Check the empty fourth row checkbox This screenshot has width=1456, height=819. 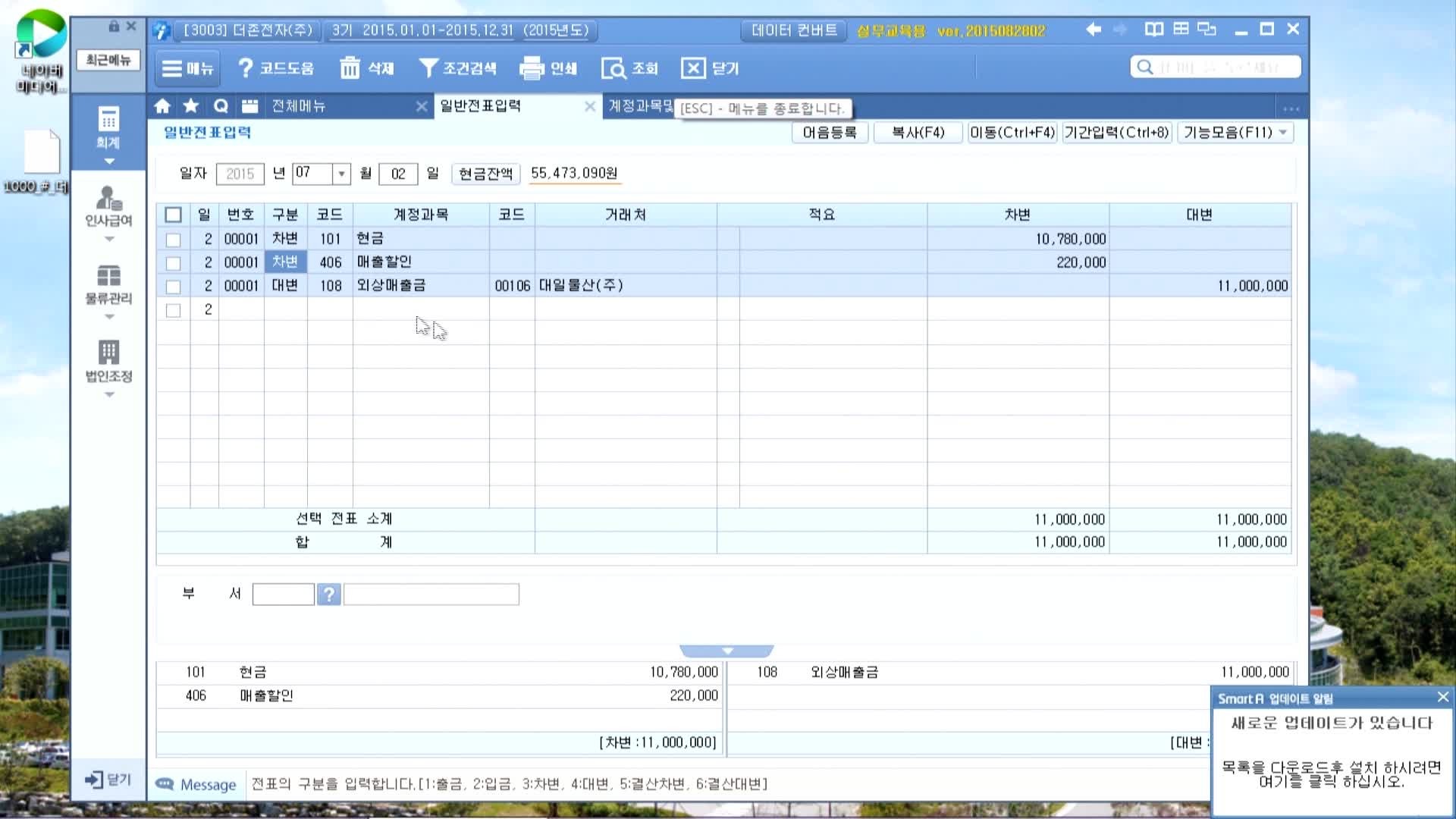tap(173, 310)
